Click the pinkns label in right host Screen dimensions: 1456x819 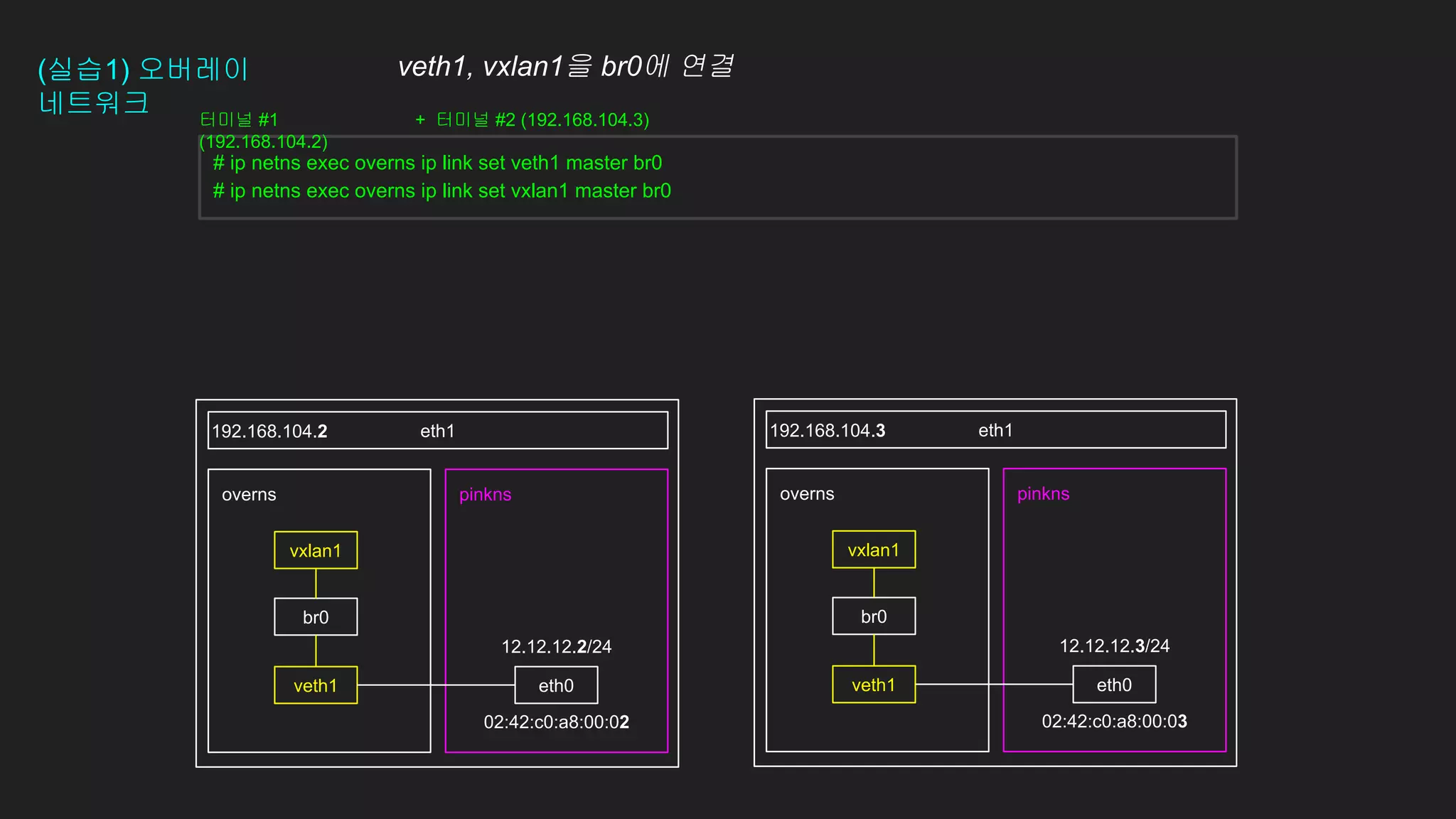1043,494
